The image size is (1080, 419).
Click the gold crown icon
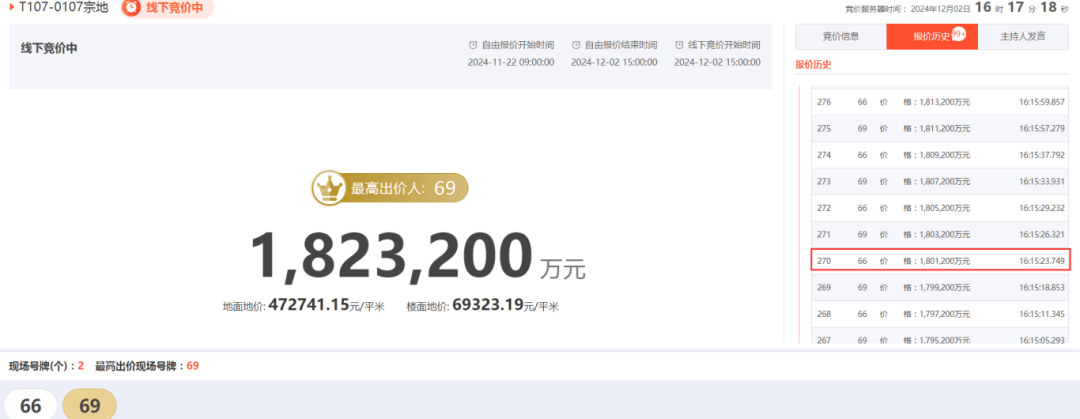pos(328,187)
